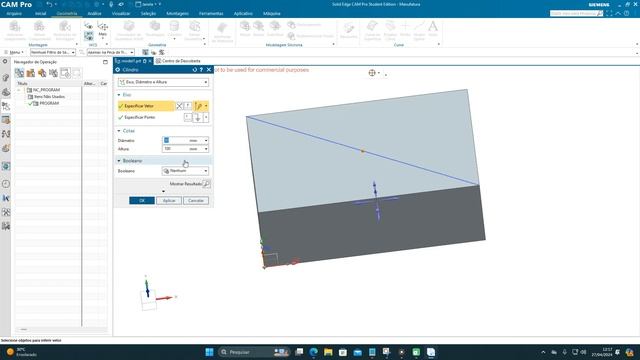Click the fifth navigator toolbar icon with gear
The height and width of the screenshot is (360, 640).
click(65, 73)
